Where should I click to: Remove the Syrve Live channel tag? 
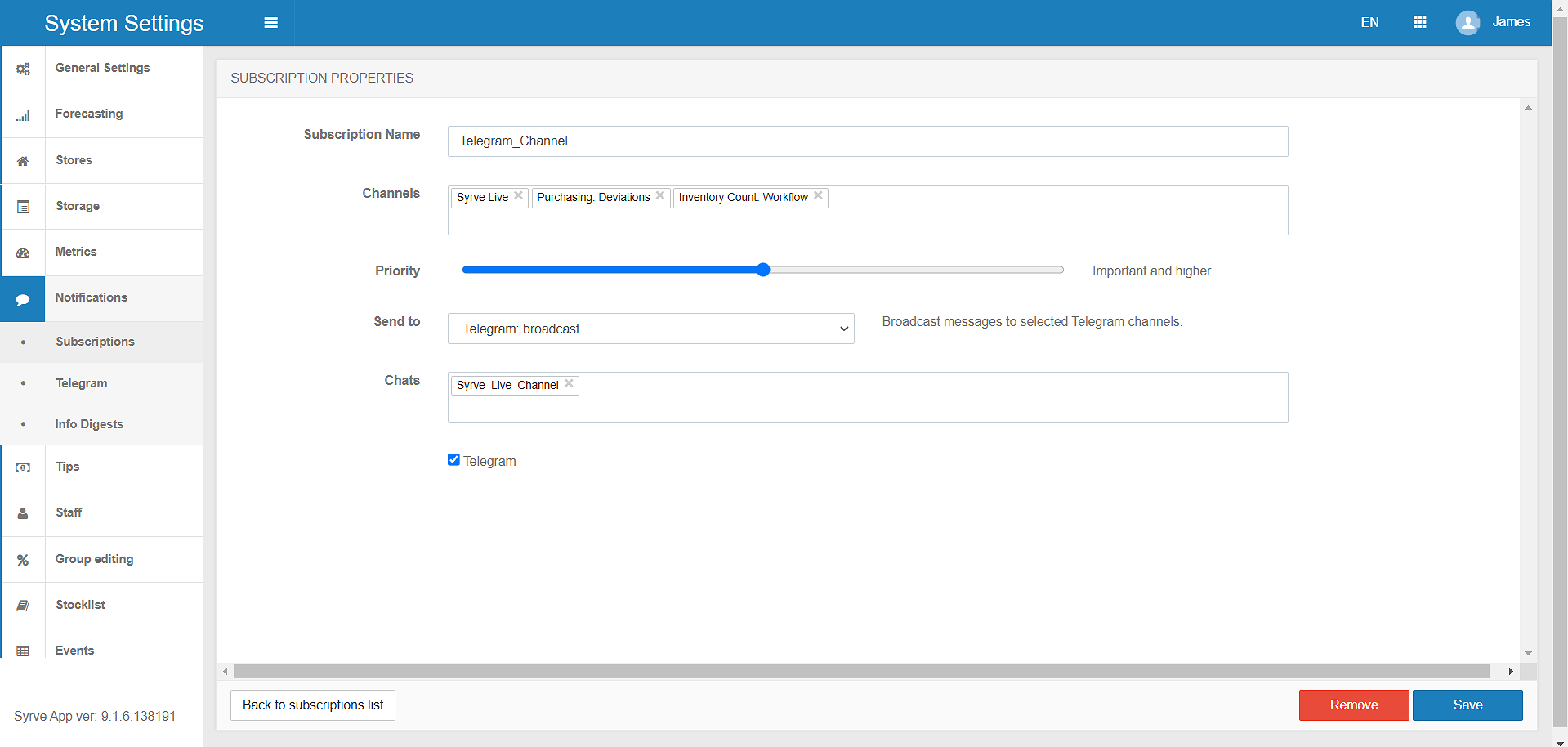pos(518,196)
